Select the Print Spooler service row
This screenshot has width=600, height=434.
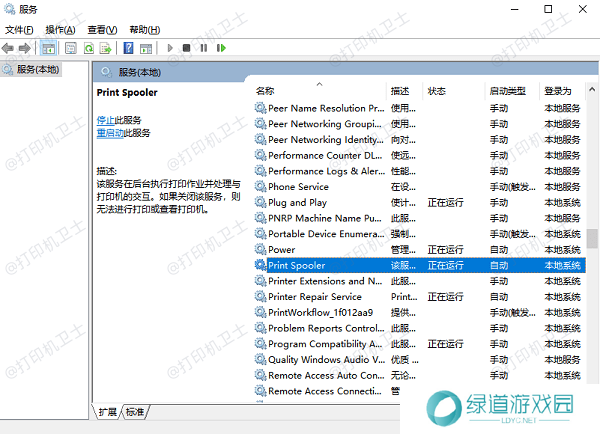(419, 265)
